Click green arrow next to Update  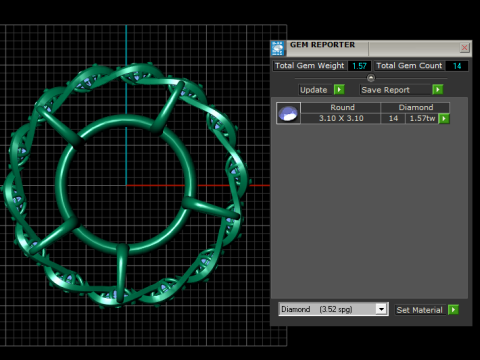tap(339, 90)
